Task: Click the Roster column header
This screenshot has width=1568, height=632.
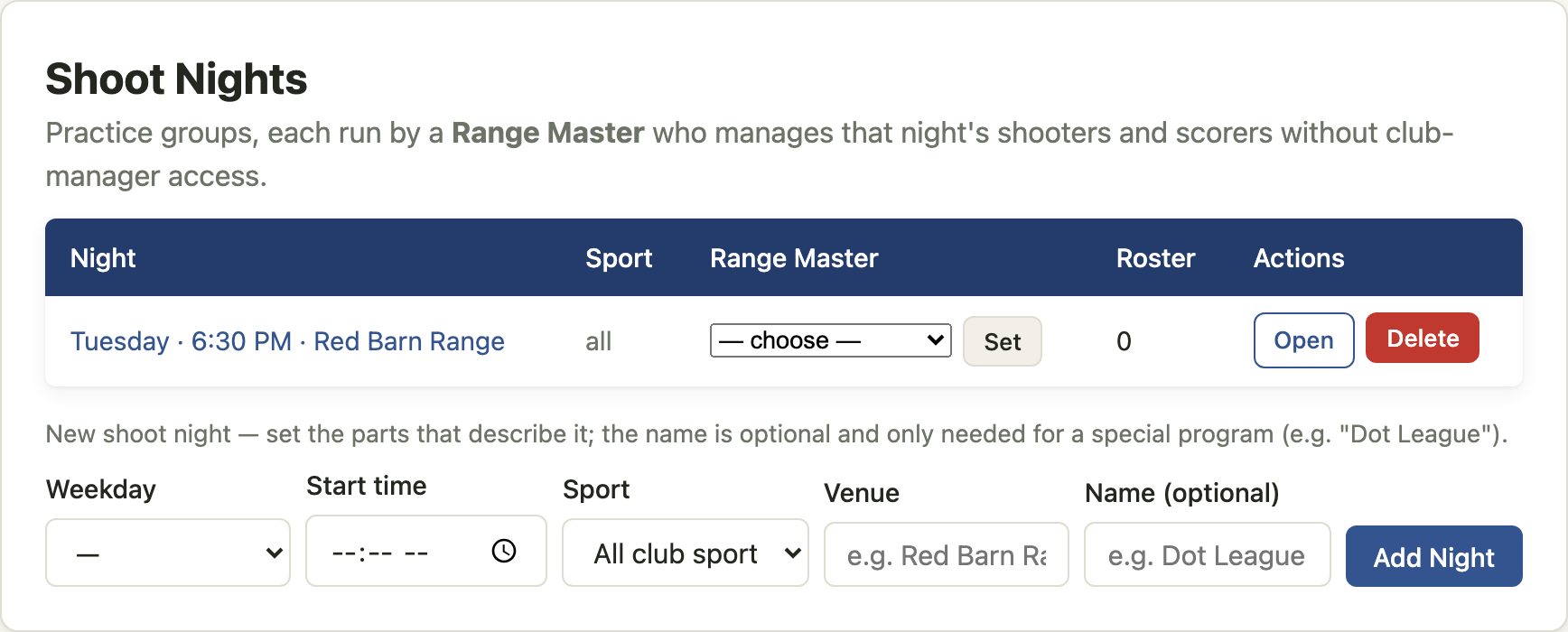Action: (x=1155, y=258)
